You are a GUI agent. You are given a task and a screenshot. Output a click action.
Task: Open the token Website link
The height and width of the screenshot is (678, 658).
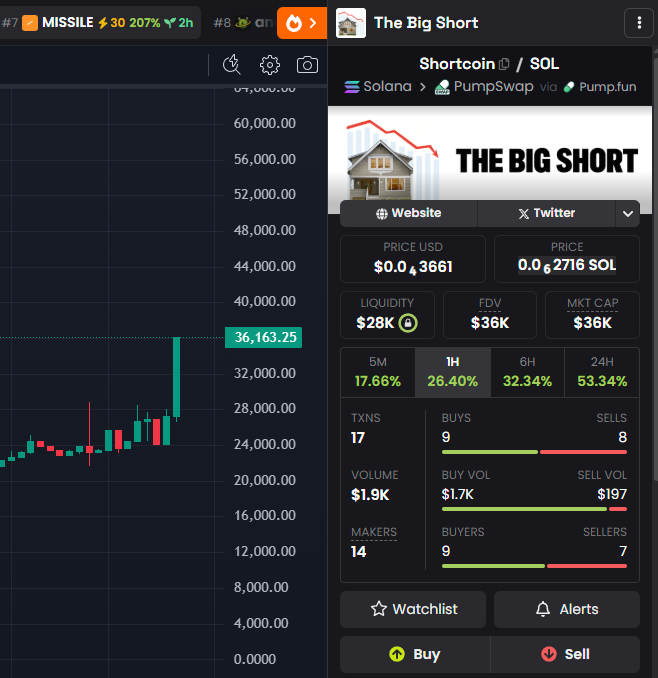(409, 213)
